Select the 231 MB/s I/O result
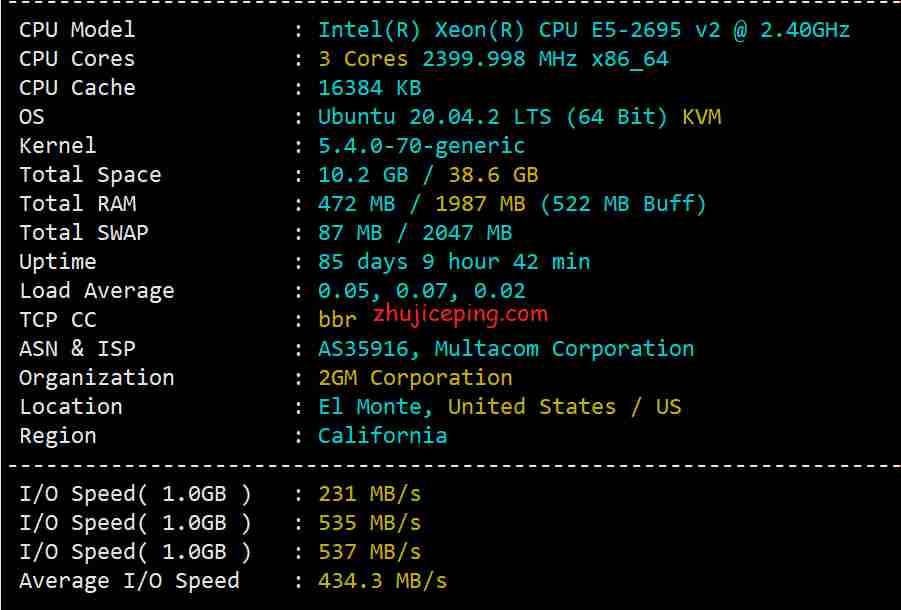Image resolution: width=901 pixels, height=610 pixels. (369, 494)
